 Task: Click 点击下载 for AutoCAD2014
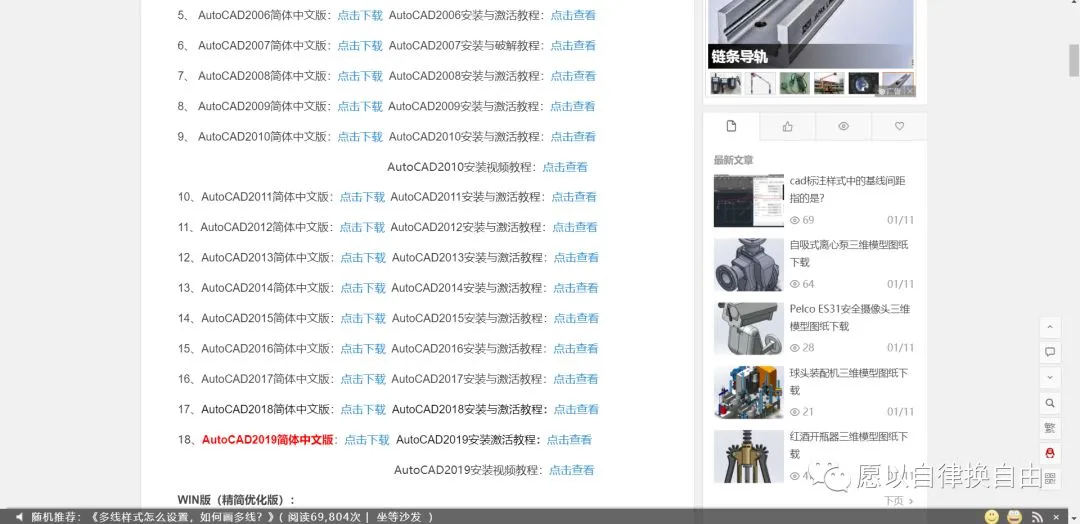[x=363, y=288]
